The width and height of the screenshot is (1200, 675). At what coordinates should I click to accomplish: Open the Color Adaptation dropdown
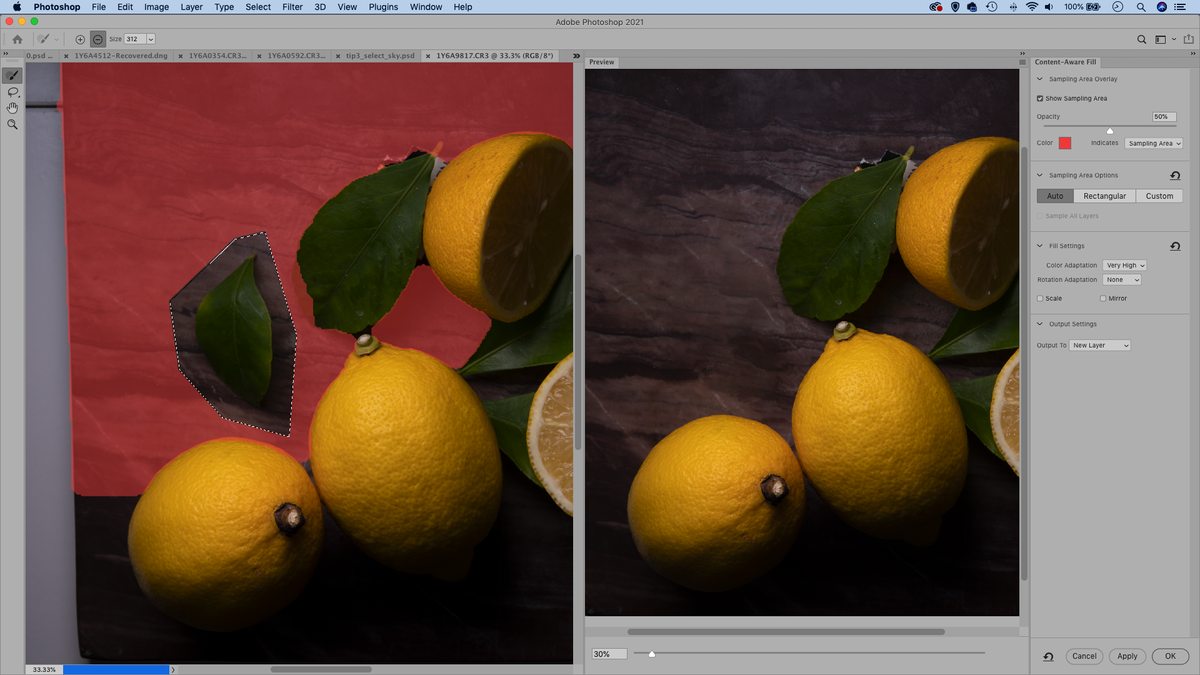[x=1124, y=265]
